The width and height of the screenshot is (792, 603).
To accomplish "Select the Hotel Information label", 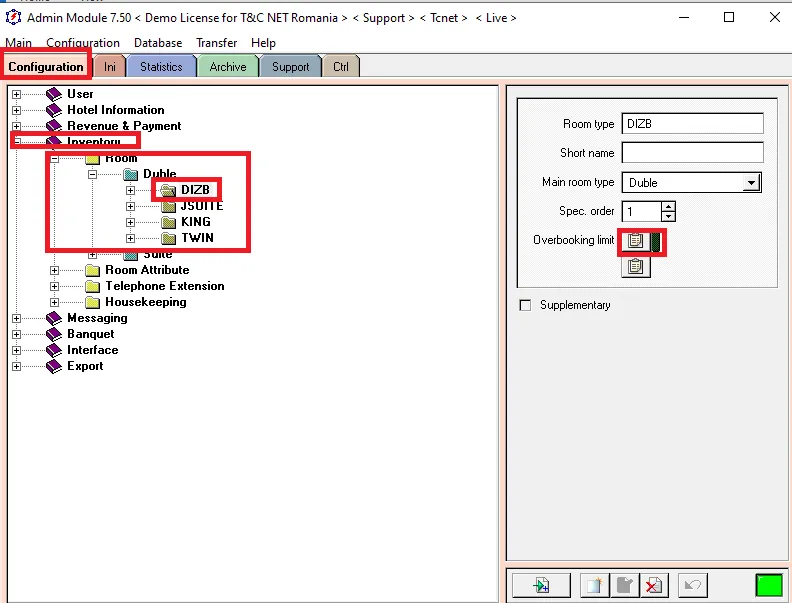I will click(x=116, y=110).
